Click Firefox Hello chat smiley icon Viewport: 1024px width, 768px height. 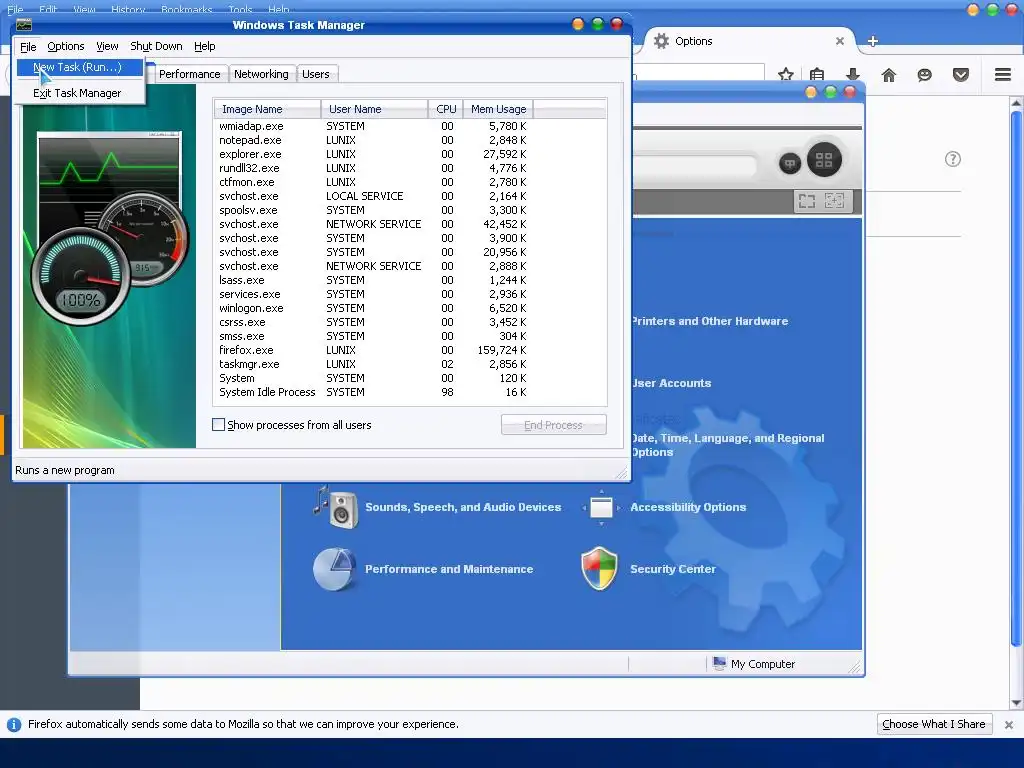(925, 75)
